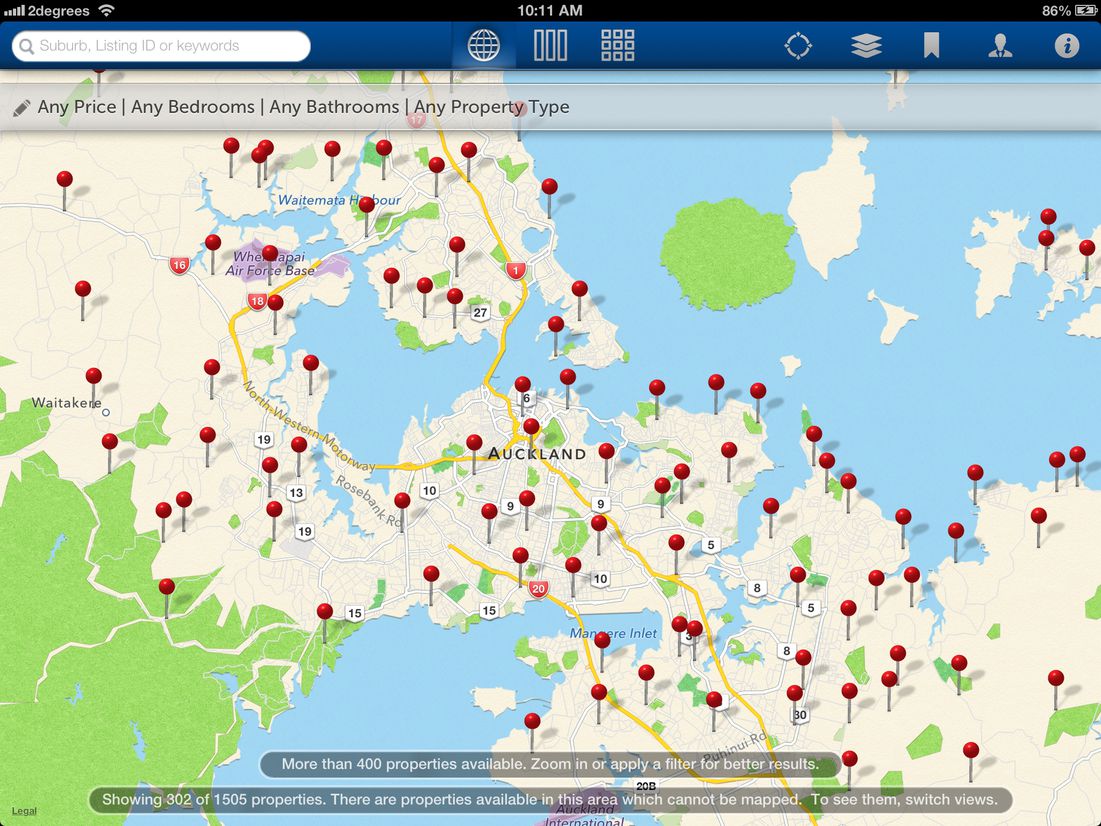Tap the search field for suburb or keywords
This screenshot has width=1101, height=826.
click(x=161, y=46)
